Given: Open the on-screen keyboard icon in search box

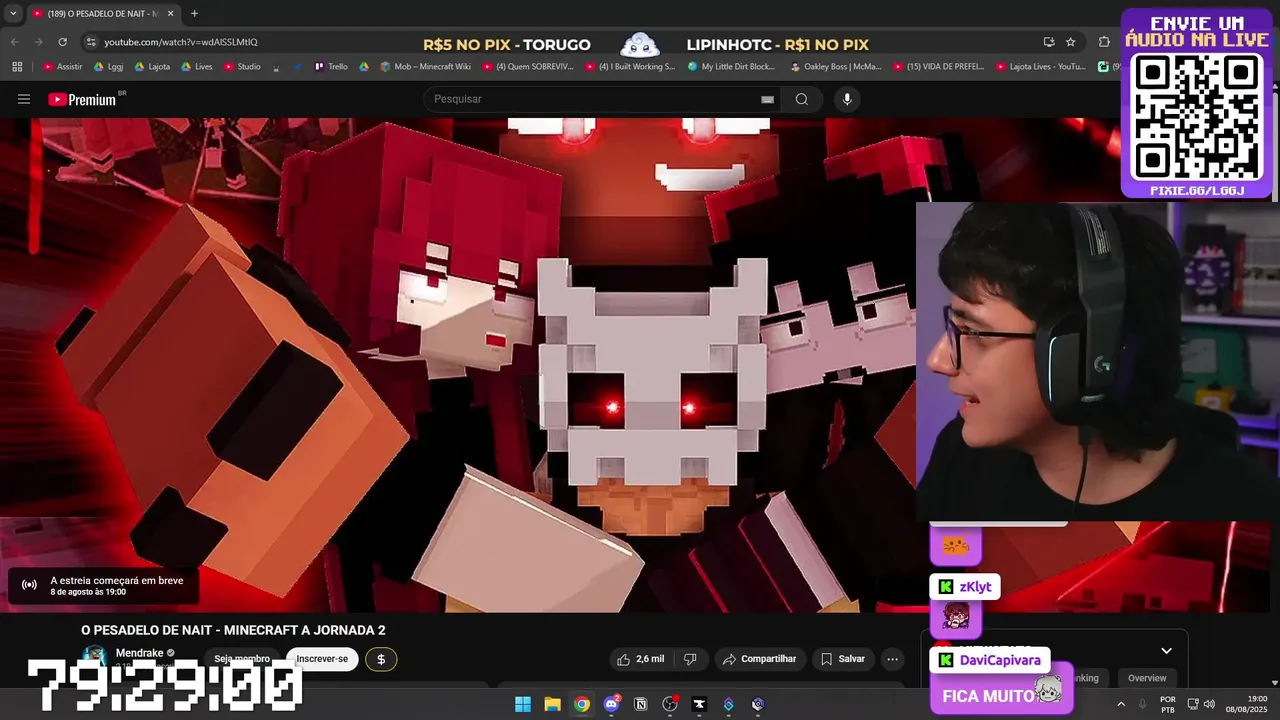Looking at the screenshot, I should (x=767, y=99).
